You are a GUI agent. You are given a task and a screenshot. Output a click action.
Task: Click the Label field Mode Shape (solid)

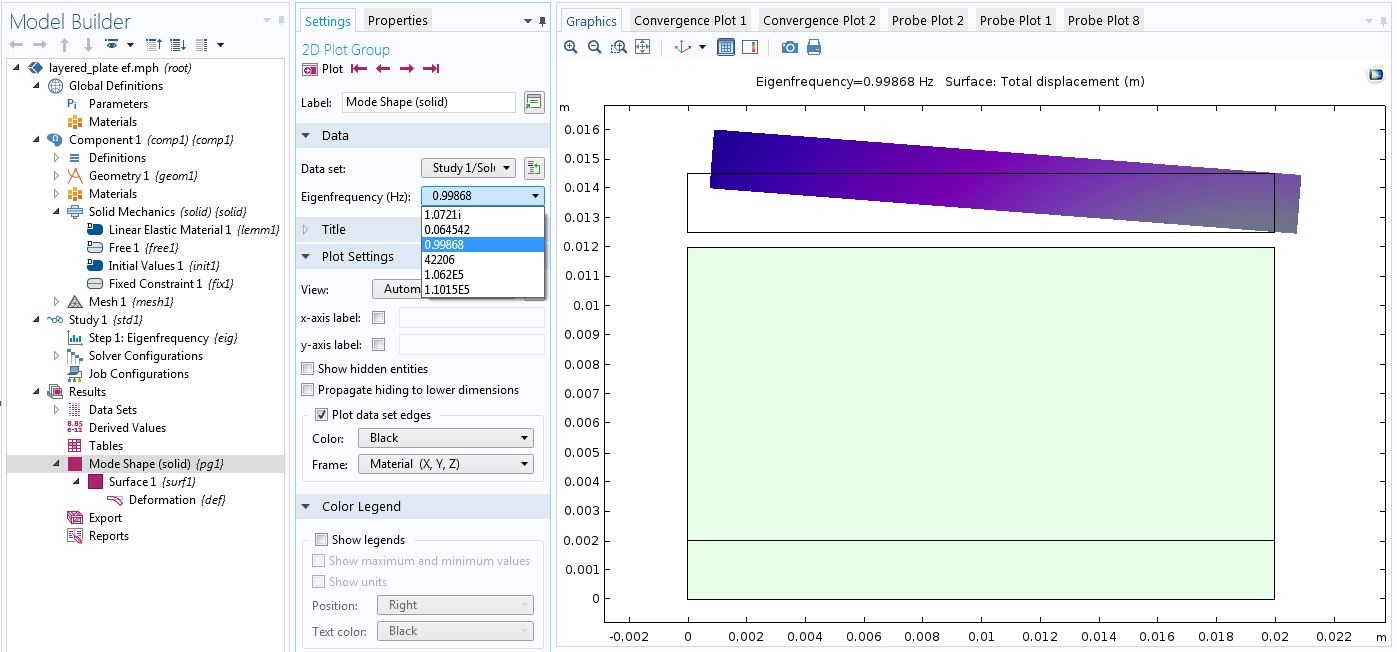429,102
